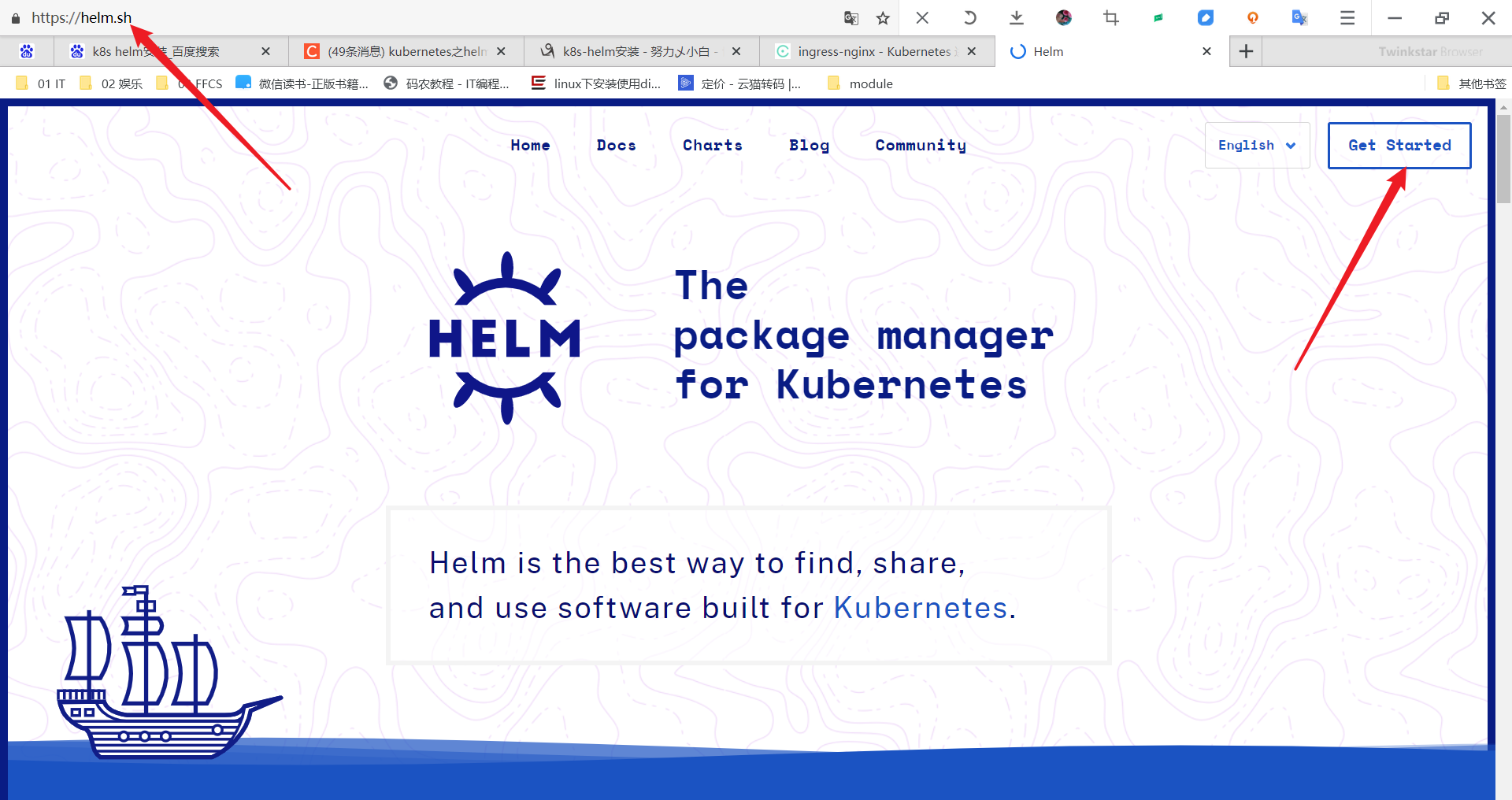This screenshot has height=800, width=1512.
Task: Open the FFCS bookmark folder
Action: pyautogui.click(x=190, y=83)
